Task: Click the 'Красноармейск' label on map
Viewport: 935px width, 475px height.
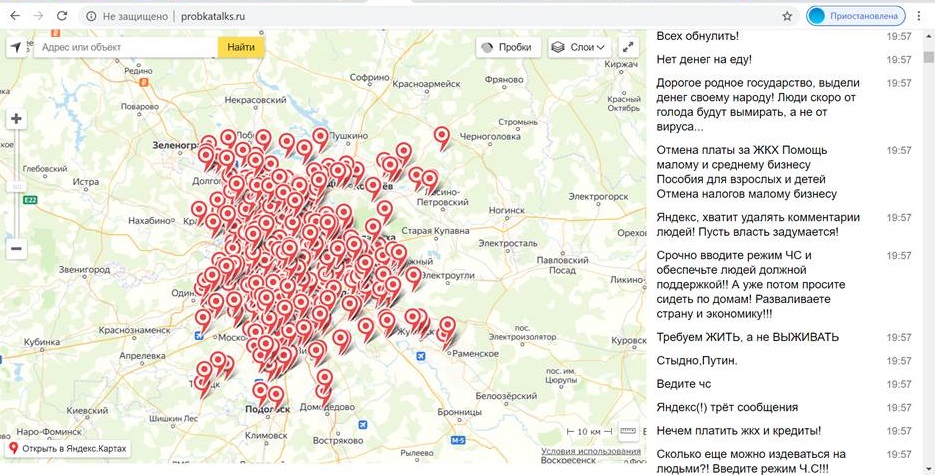Action: click(x=426, y=84)
